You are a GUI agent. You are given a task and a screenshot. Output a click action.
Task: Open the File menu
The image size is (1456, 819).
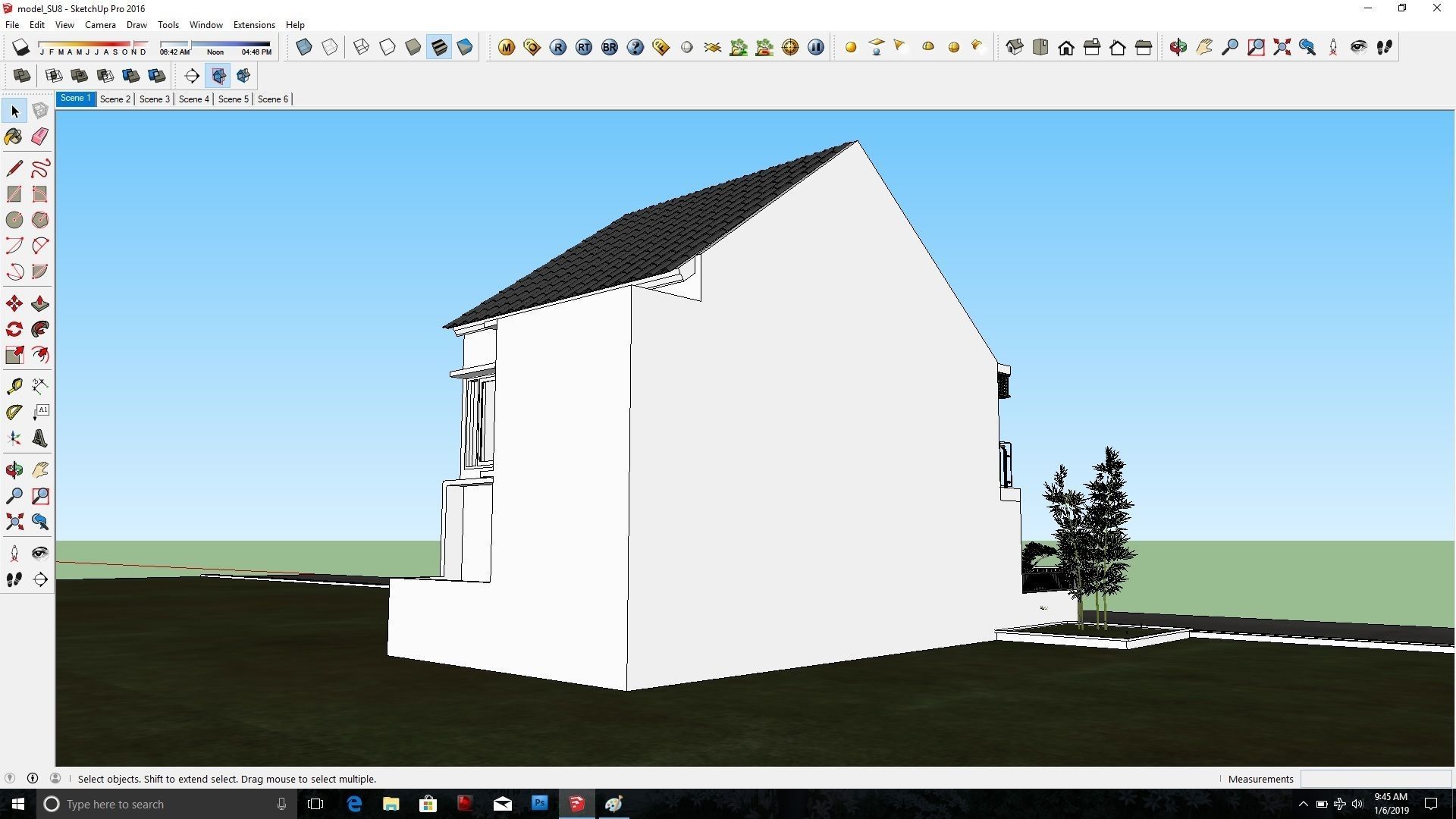pyautogui.click(x=12, y=25)
